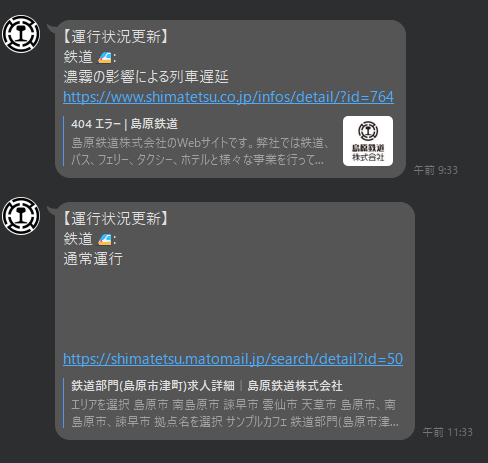
Task: Click the blank area inside the second message bubble
Action: pos(233,307)
